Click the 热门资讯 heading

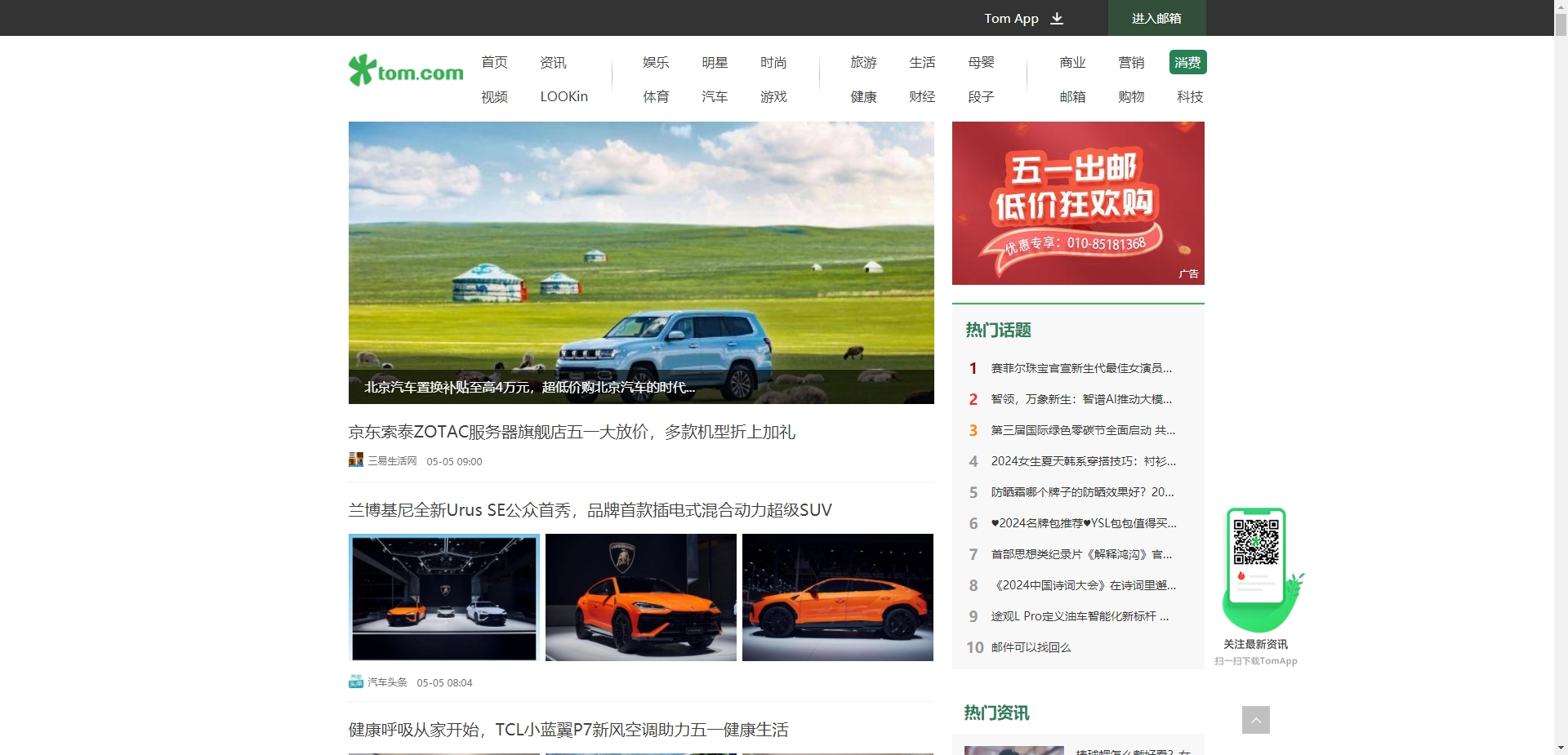click(x=996, y=713)
